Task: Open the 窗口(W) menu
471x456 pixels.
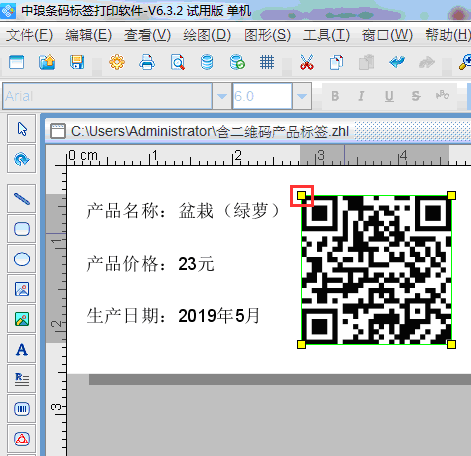Action: (387, 35)
